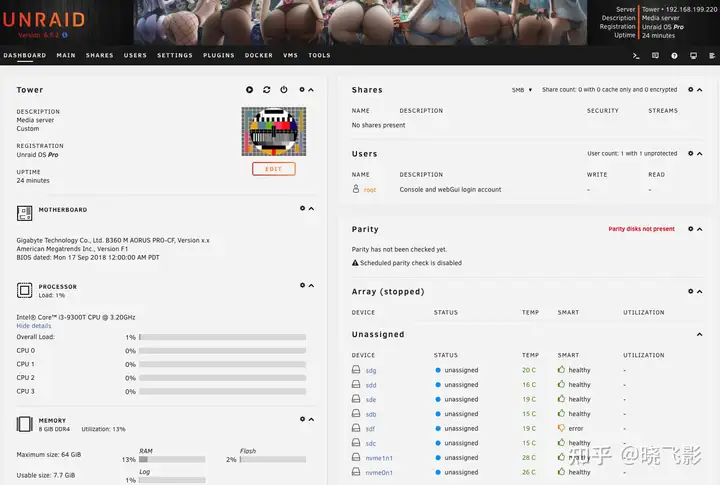Open the nvme1n1 device link
The image size is (720, 485).
tap(379, 458)
